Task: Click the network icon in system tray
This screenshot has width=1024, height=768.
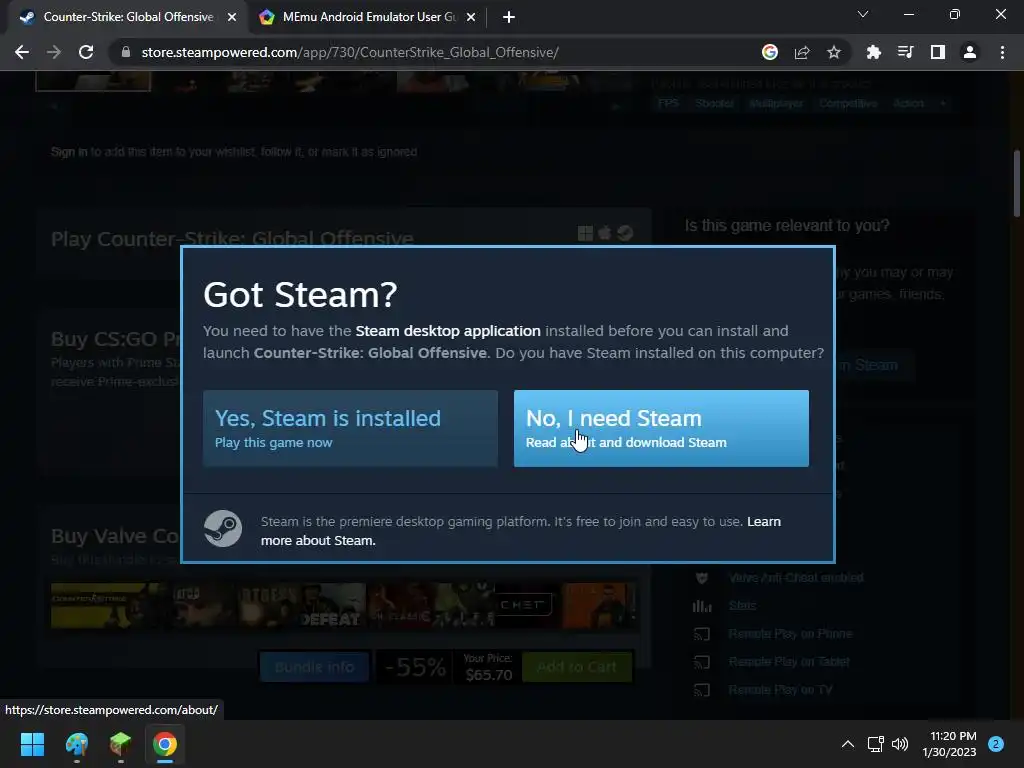Action: click(875, 744)
